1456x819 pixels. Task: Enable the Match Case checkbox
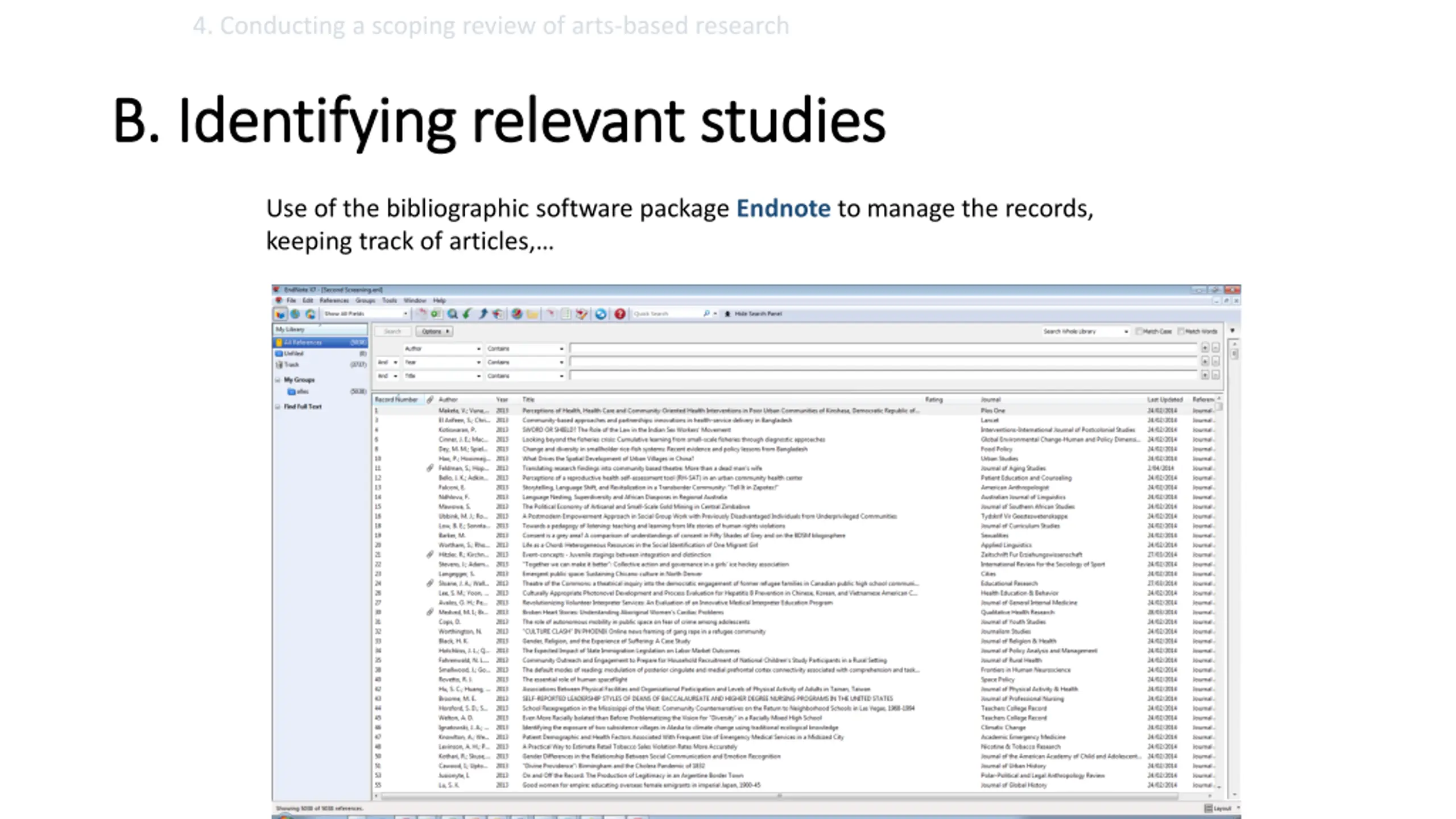coord(1139,331)
